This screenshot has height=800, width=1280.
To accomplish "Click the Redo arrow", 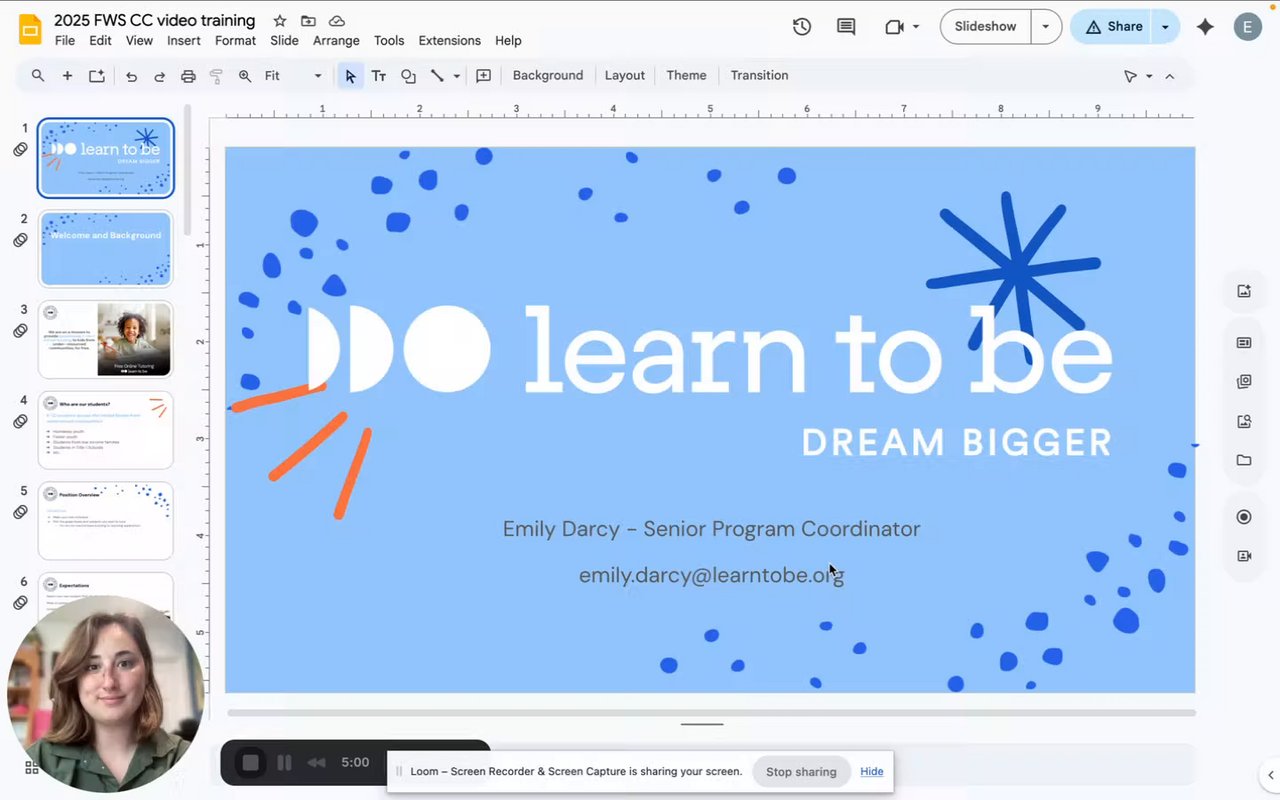I will 159,76.
